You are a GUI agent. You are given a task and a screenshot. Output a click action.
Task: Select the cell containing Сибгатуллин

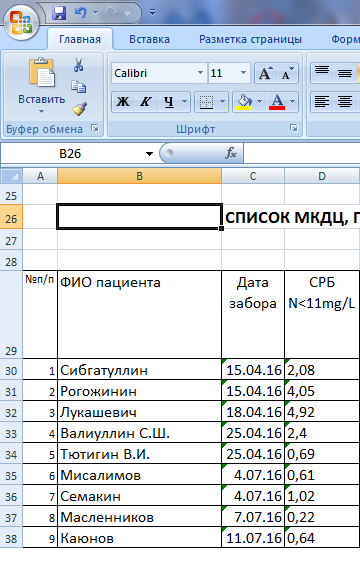140,369
